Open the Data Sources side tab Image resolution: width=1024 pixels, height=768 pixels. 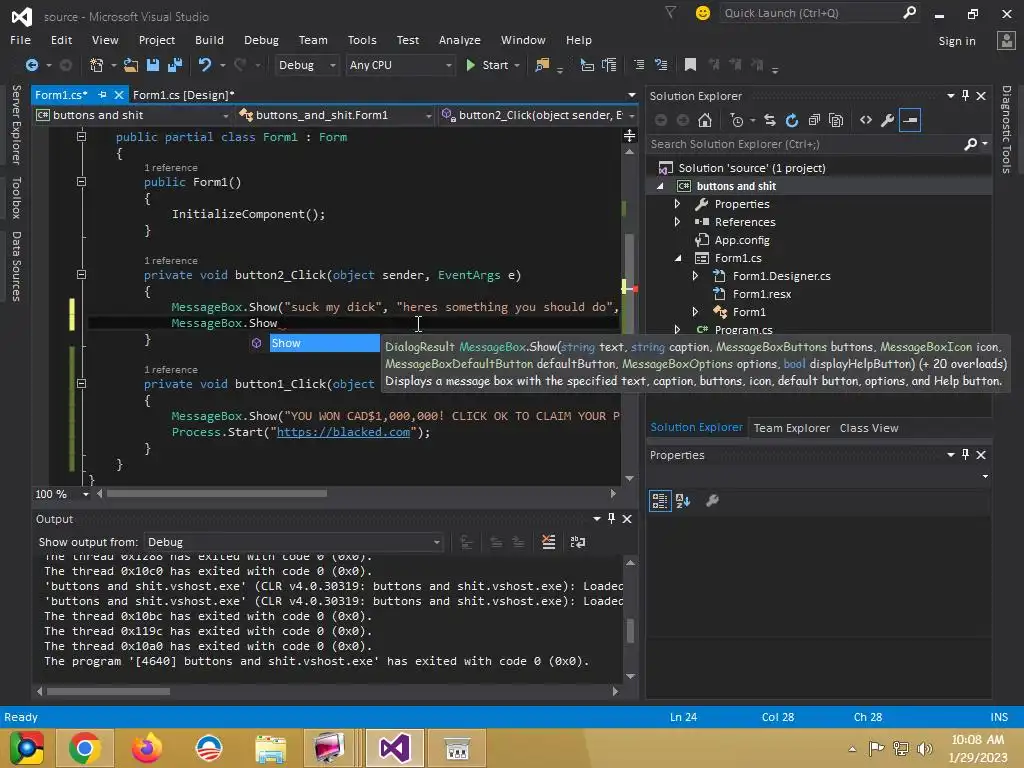click(x=17, y=266)
